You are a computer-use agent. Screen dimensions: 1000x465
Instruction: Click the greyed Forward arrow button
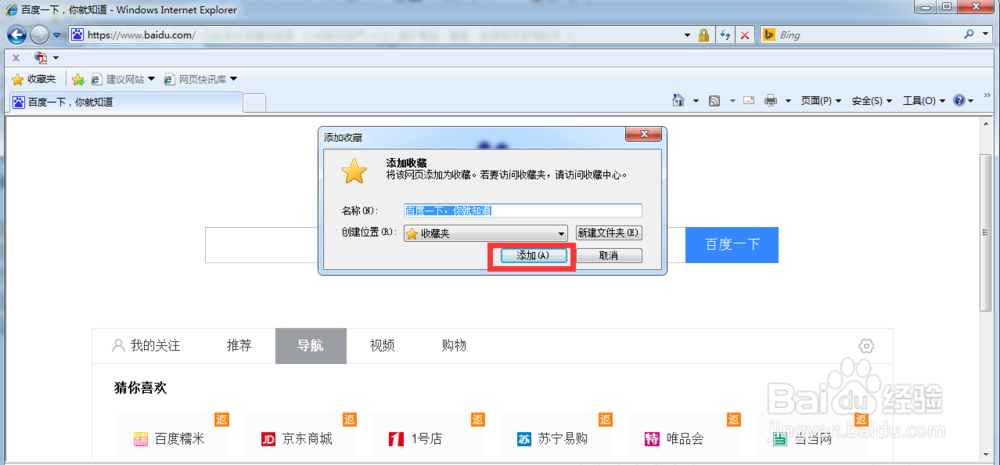40,34
